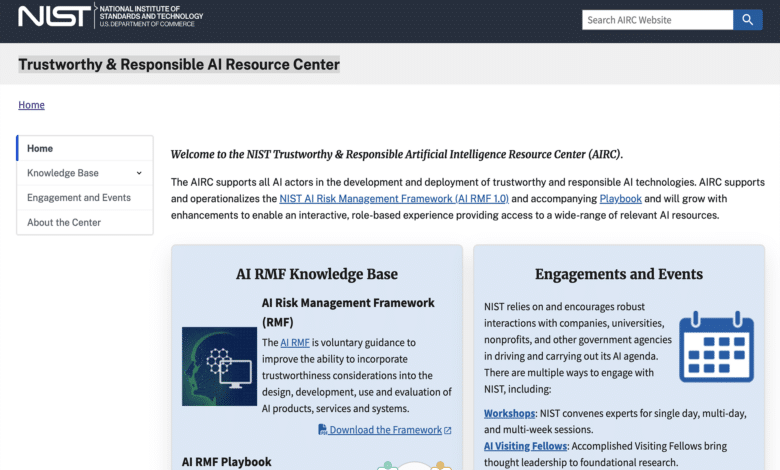Screen dimensions: 780x470
Task: Click AI Risk Management Framework (RMF) subheading
Action: [348, 312]
